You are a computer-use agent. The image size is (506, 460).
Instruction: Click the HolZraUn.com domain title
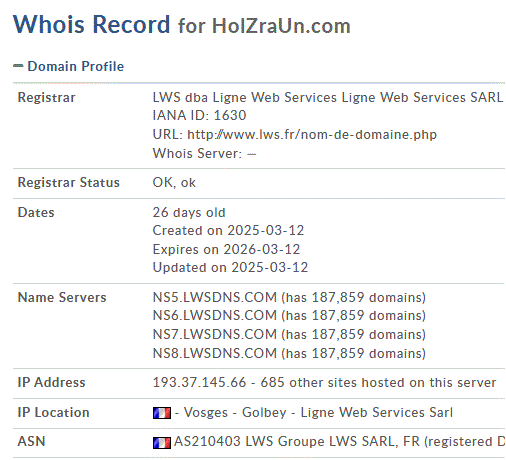click(281, 26)
